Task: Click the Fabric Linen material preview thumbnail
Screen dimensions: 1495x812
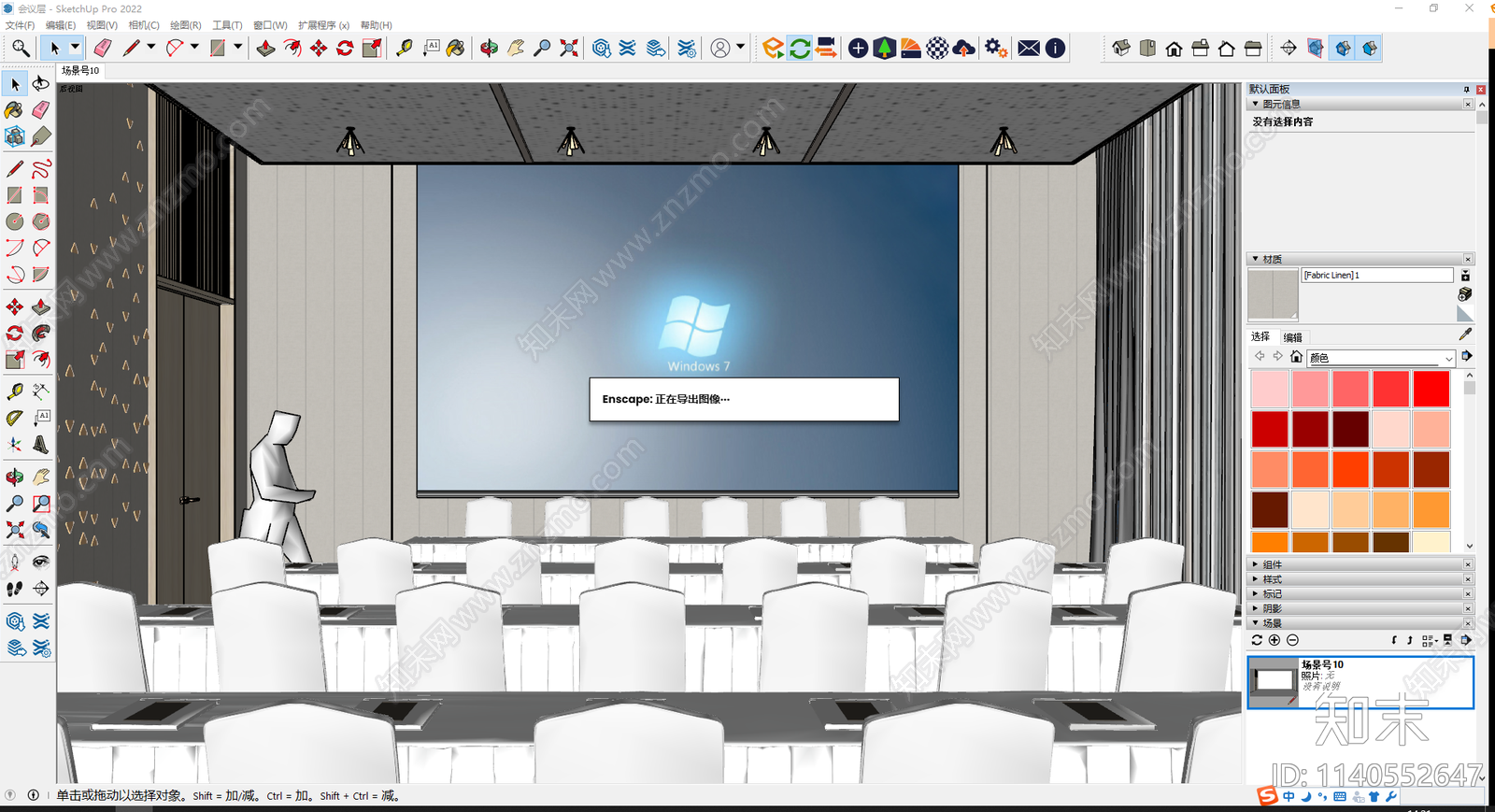Action: pyautogui.click(x=1273, y=294)
